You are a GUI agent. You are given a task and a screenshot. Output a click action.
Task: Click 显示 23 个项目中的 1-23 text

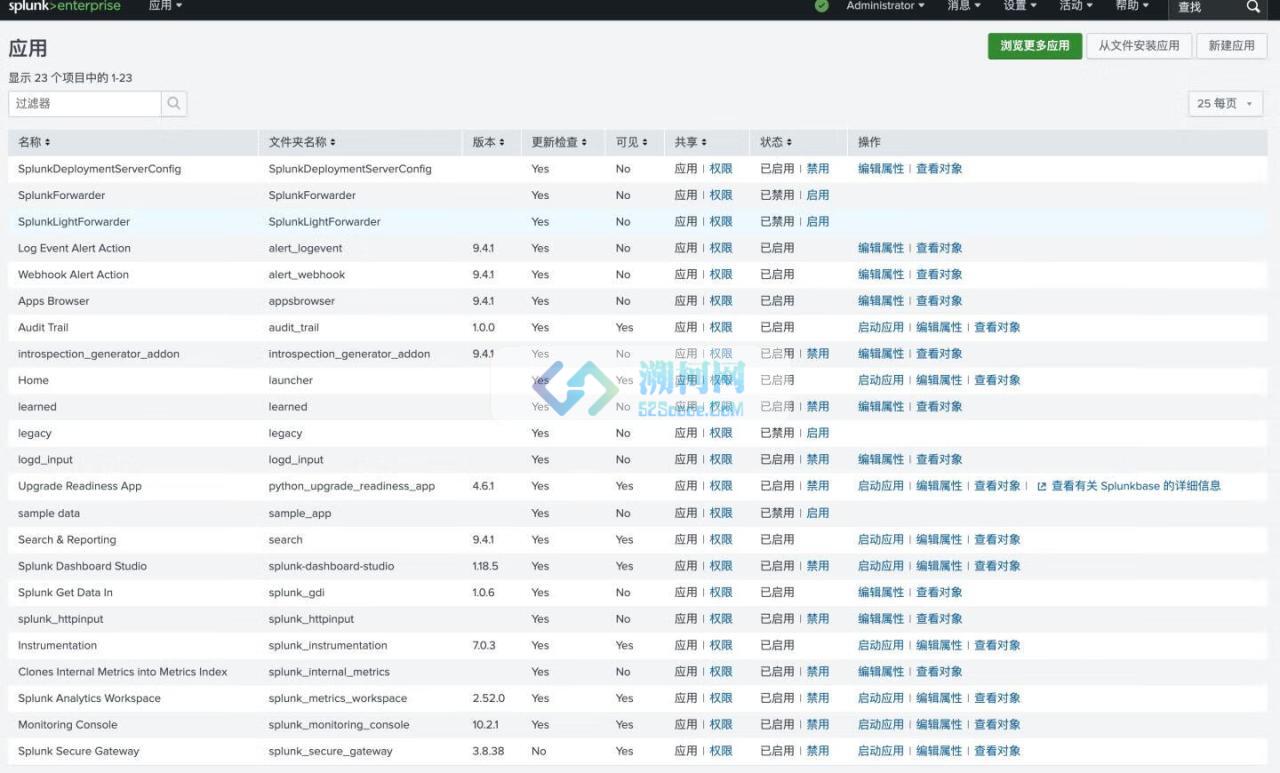(x=70, y=78)
